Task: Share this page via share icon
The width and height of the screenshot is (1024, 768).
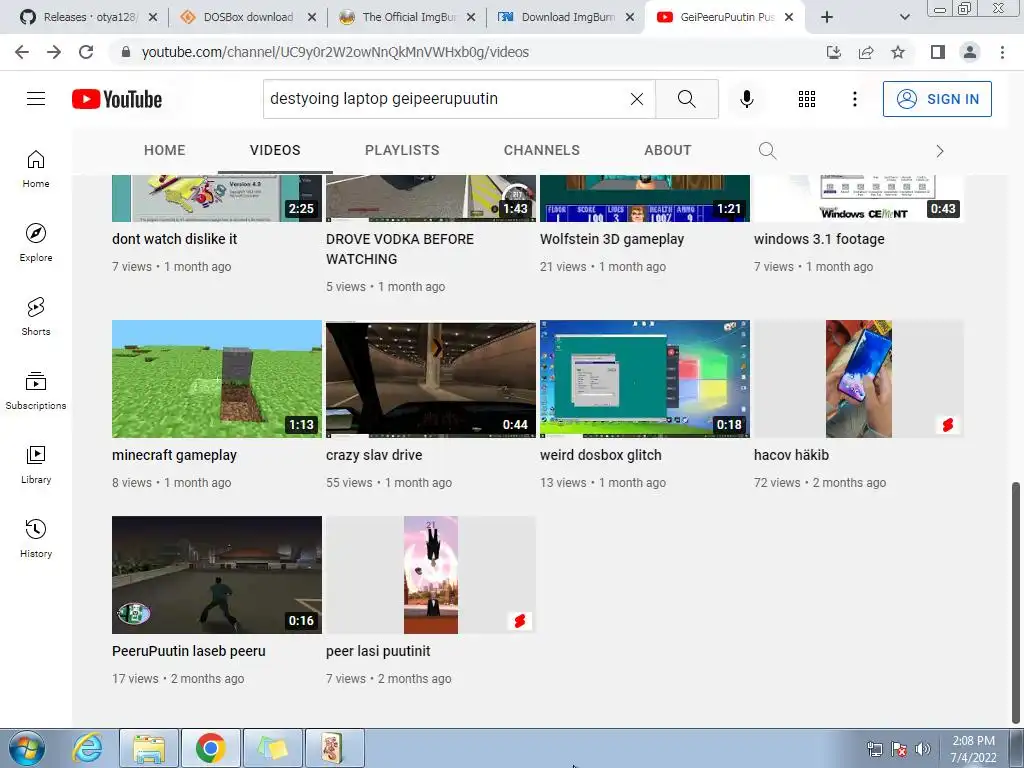Action: pyautogui.click(x=866, y=52)
